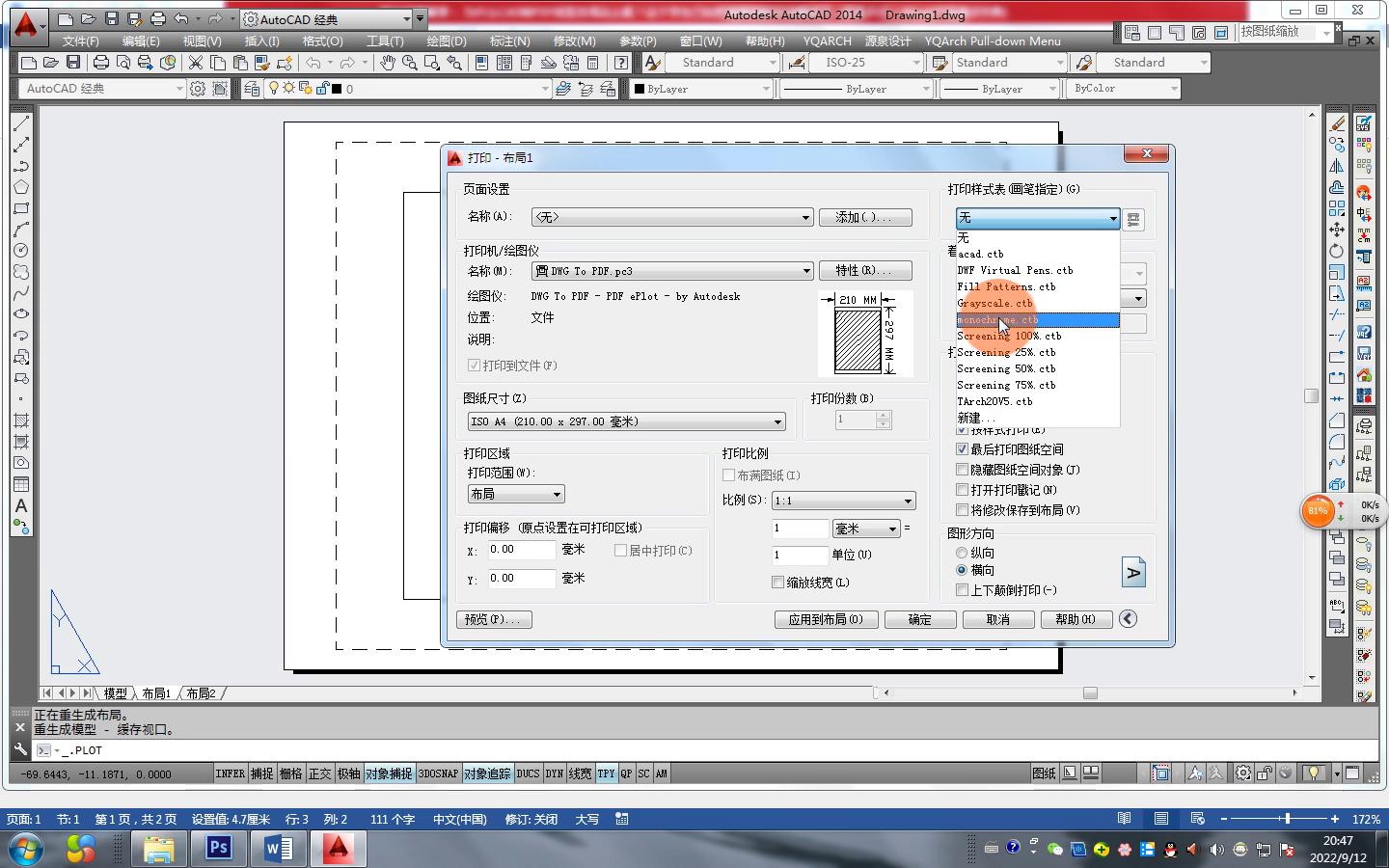Click 应用到布局 button
This screenshot has width=1389, height=868.
[826, 619]
